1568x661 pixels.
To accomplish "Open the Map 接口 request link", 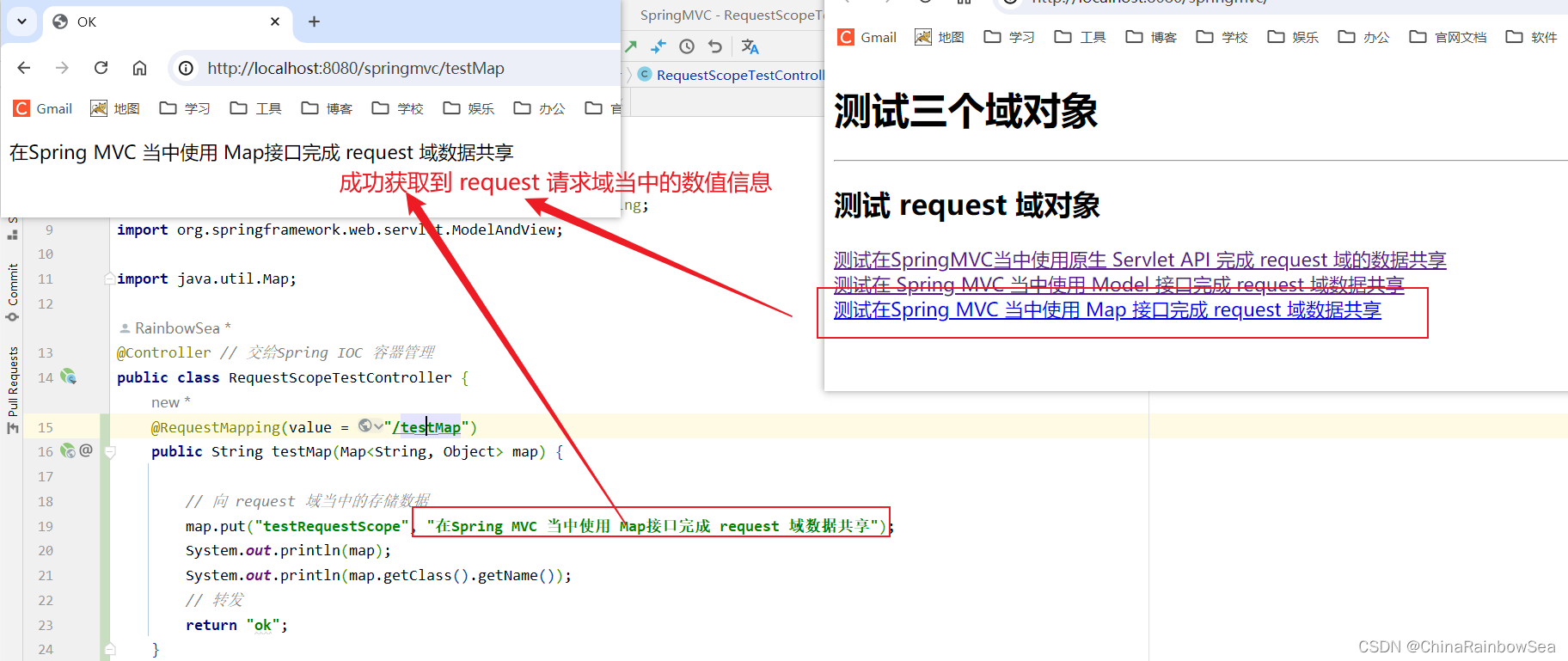I will pos(1107,309).
